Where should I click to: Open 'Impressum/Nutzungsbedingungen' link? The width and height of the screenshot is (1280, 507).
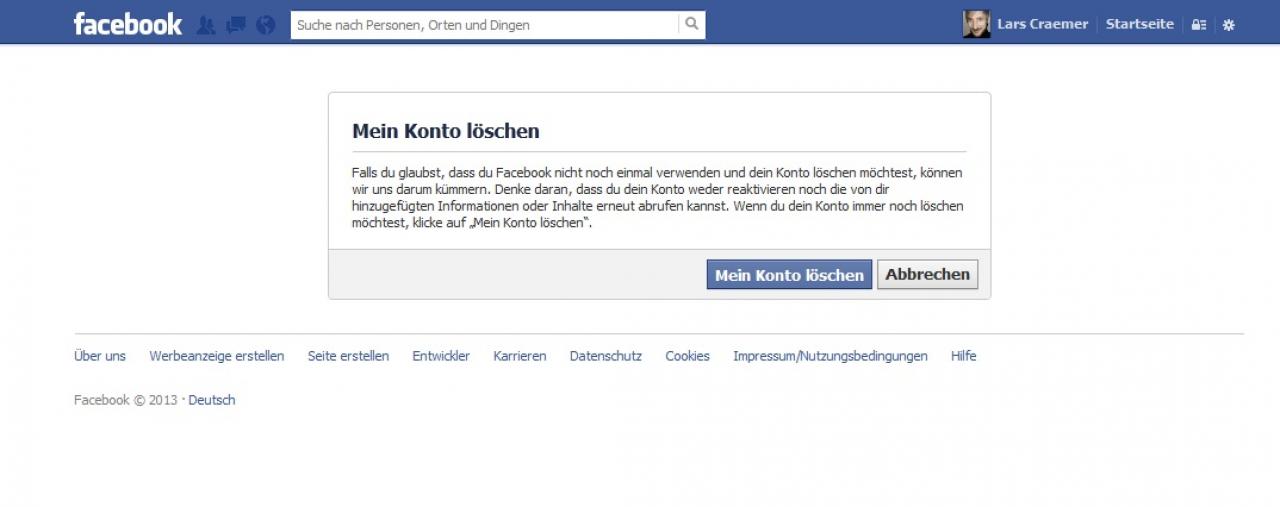point(830,356)
